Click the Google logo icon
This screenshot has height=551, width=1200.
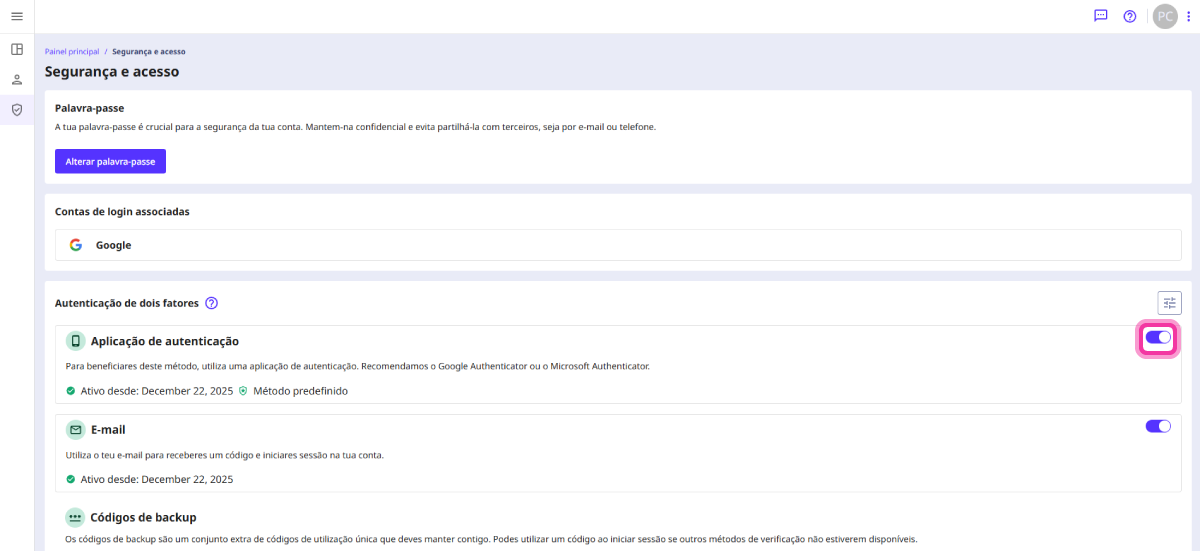pos(76,245)
